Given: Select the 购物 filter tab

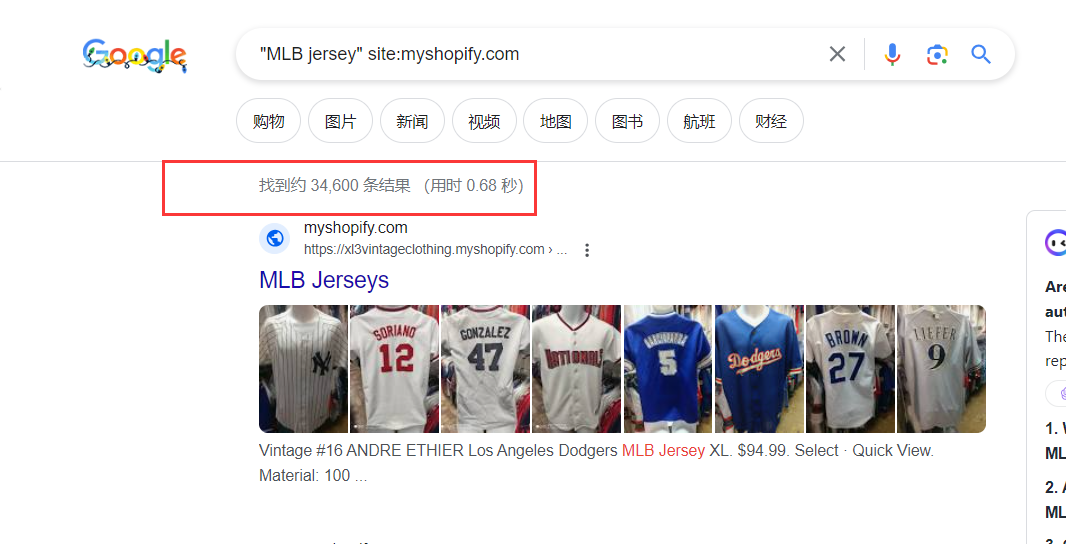Looking at the screenshot, I should click(x=268, y=121).
